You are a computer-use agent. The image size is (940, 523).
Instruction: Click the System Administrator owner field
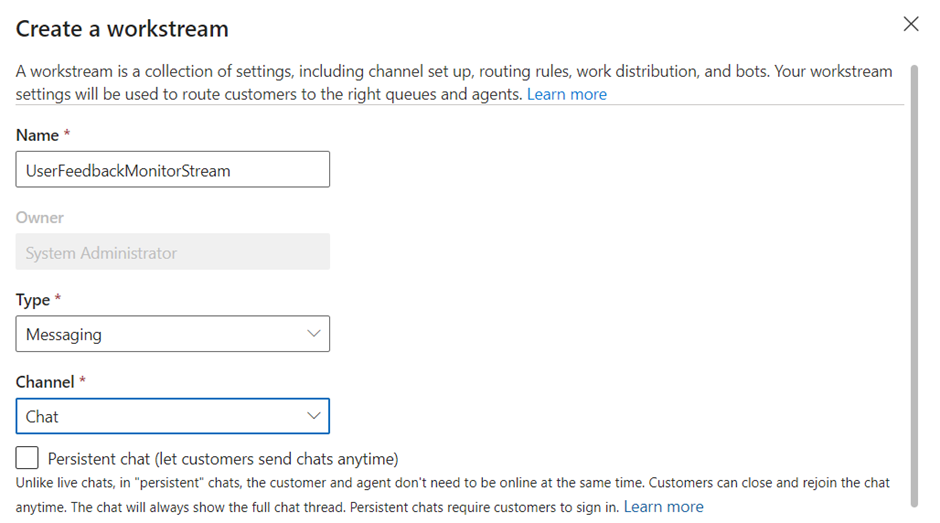tap(172, 253)
